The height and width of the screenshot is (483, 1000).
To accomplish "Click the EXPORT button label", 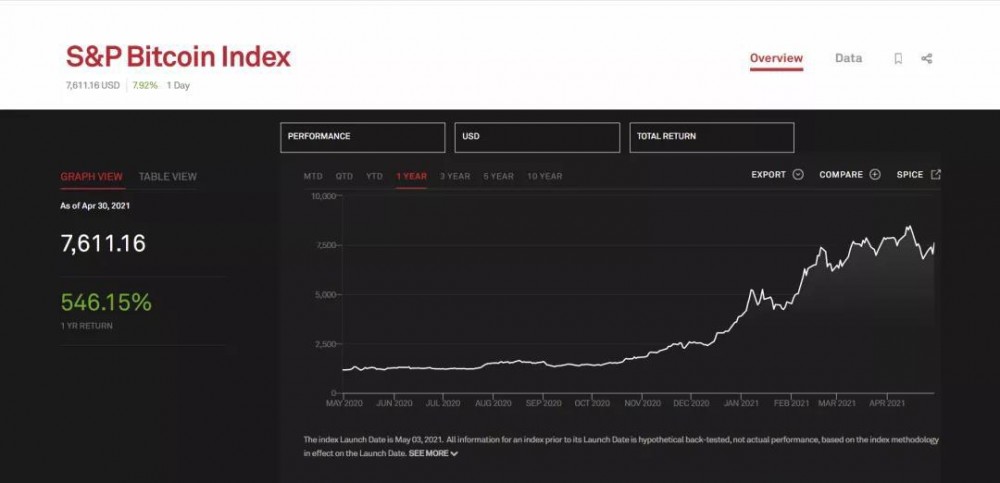I will [768, 175].
